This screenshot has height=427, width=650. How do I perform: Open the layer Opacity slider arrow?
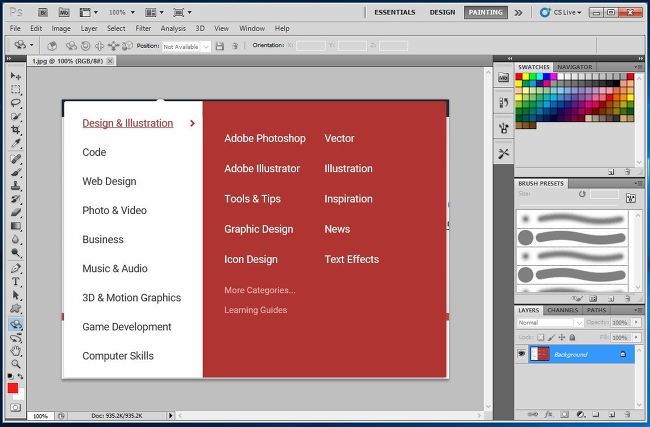[x=636, y=322]
